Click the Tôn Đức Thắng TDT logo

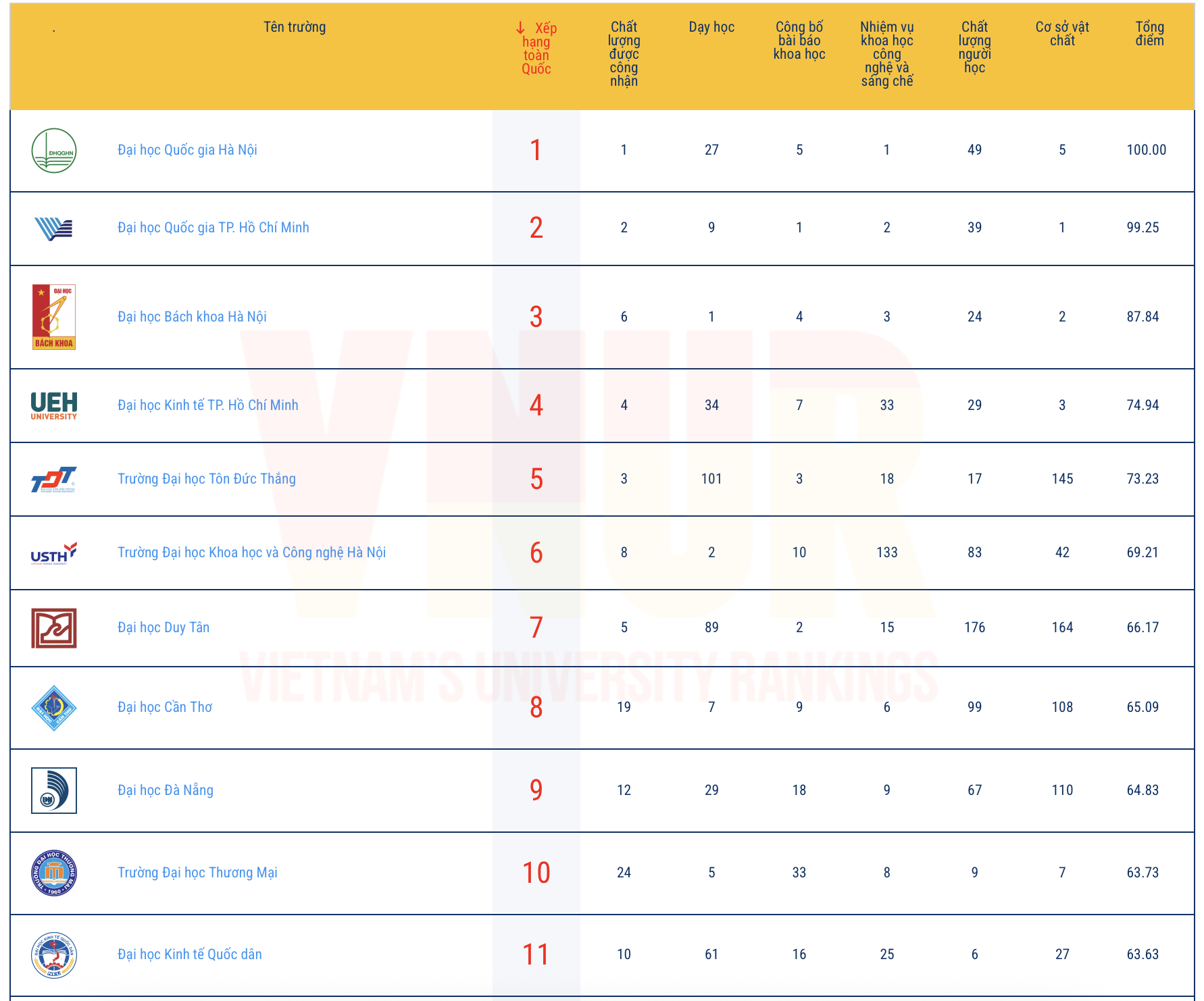pyautogui.click(x=54, y=480)
